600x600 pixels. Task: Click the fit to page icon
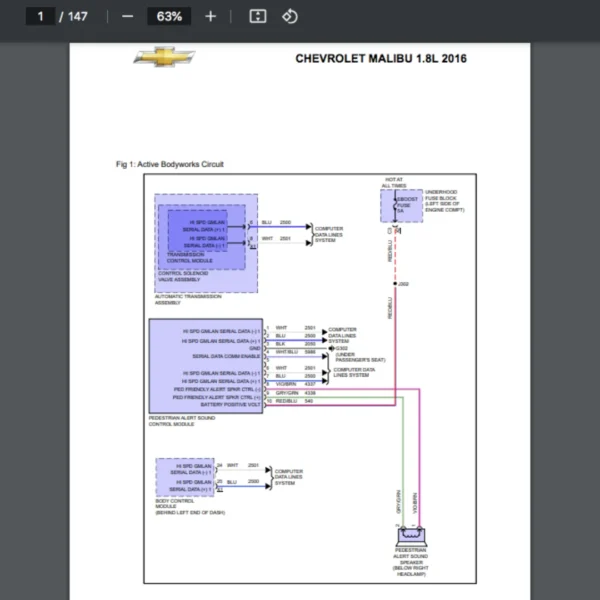[257, 16]
